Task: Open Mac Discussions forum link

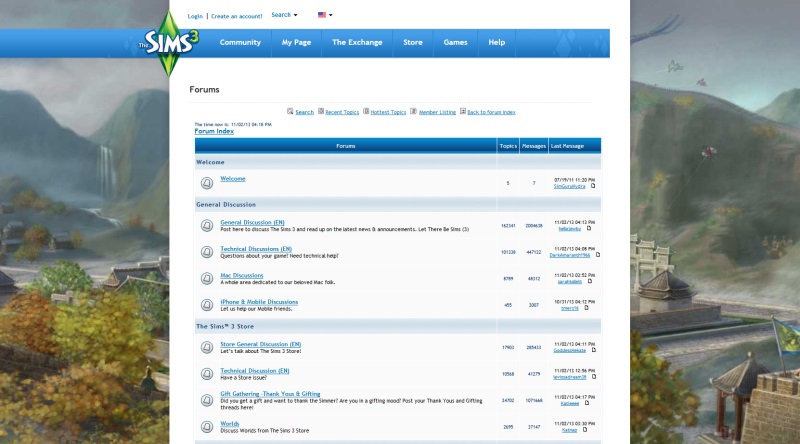Action: pyautogui.click(x=242, y=276)
